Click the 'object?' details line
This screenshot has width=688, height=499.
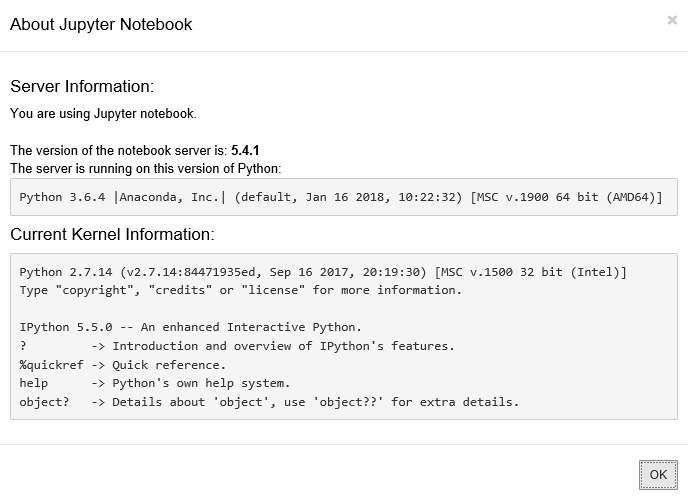tap(269, 402)
